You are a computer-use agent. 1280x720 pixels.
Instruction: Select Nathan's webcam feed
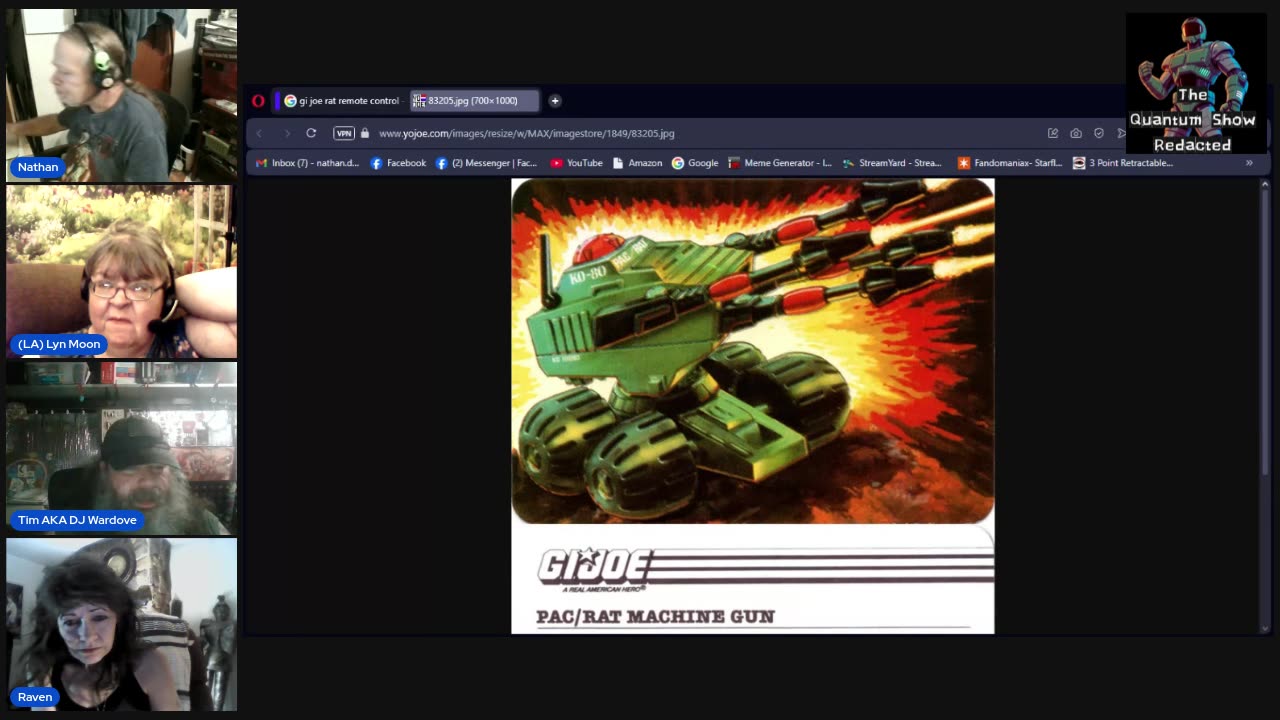pyautogui.click(x=122, y=96)
